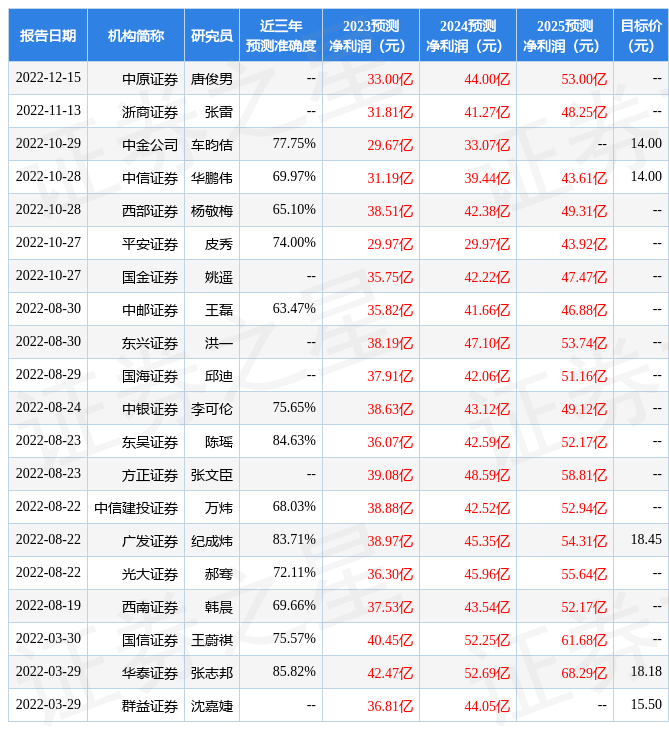Click researcher name 李可伦
669x730 pixels.
(x=212, y=410)
